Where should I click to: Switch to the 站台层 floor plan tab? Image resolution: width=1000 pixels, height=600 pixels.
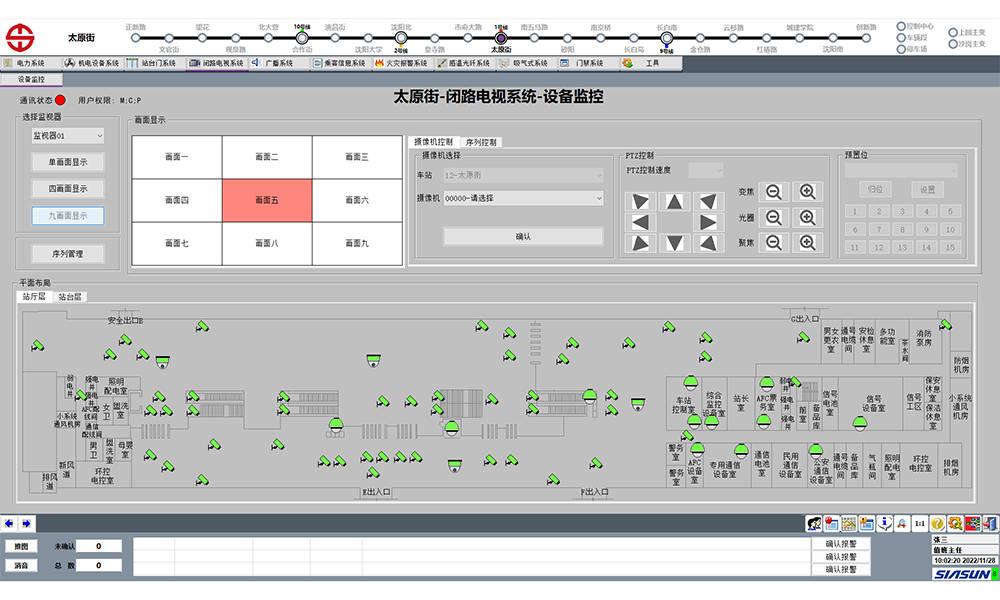(x=70, y=297)
